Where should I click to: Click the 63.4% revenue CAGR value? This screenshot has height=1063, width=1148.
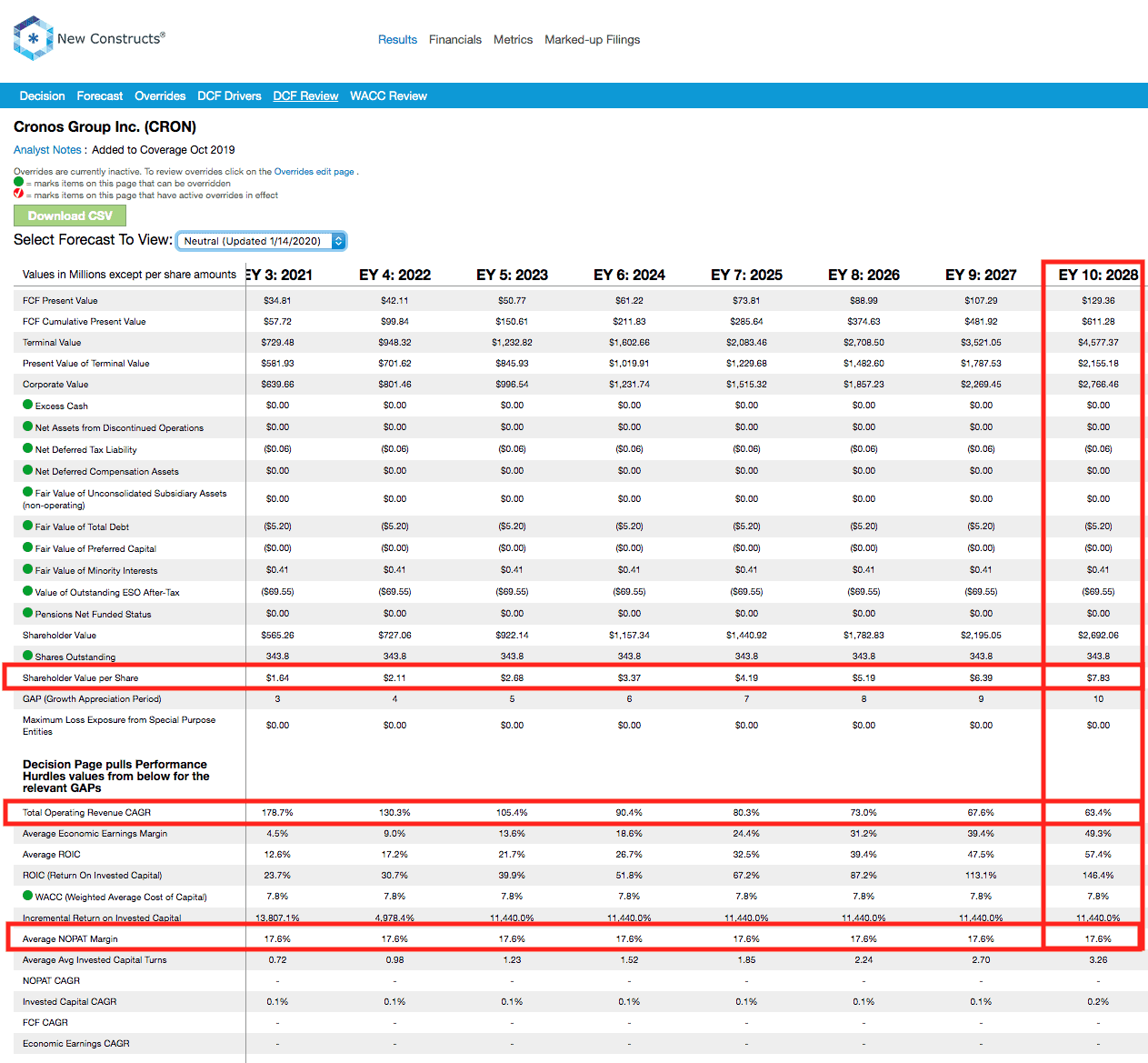coord(1098,812)
